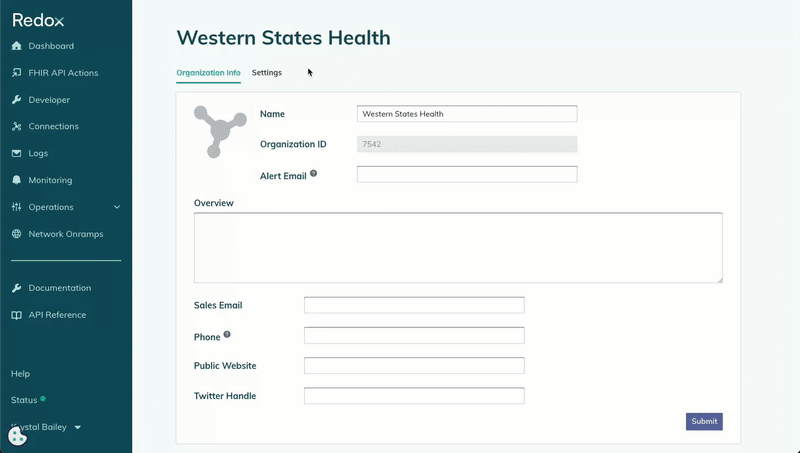This screenshot has height=453, width=800.
Task: Click the API Reference book icon
Action: (16, 315)
